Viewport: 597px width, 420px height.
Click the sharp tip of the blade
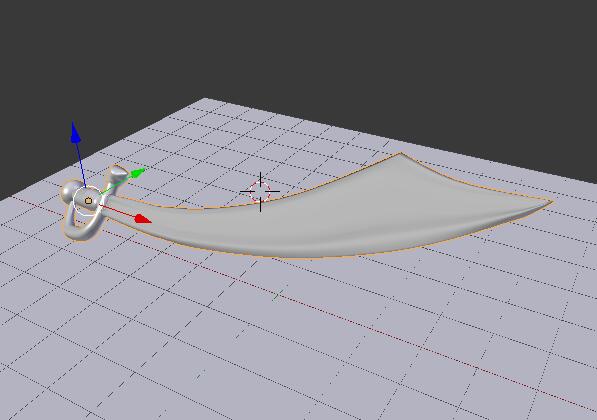(548, 202)
